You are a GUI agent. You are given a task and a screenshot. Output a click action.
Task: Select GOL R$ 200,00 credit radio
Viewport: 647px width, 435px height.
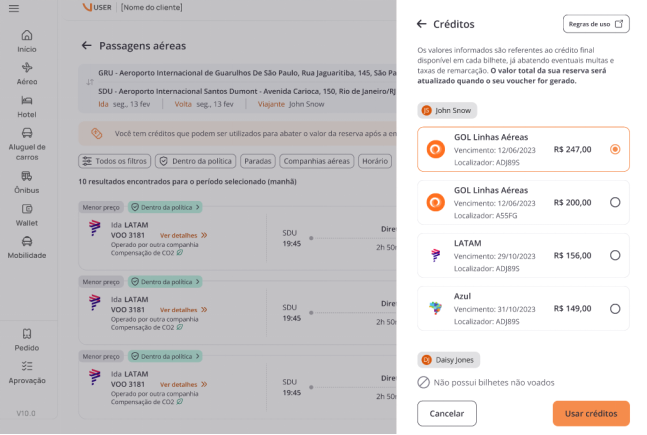615,202
